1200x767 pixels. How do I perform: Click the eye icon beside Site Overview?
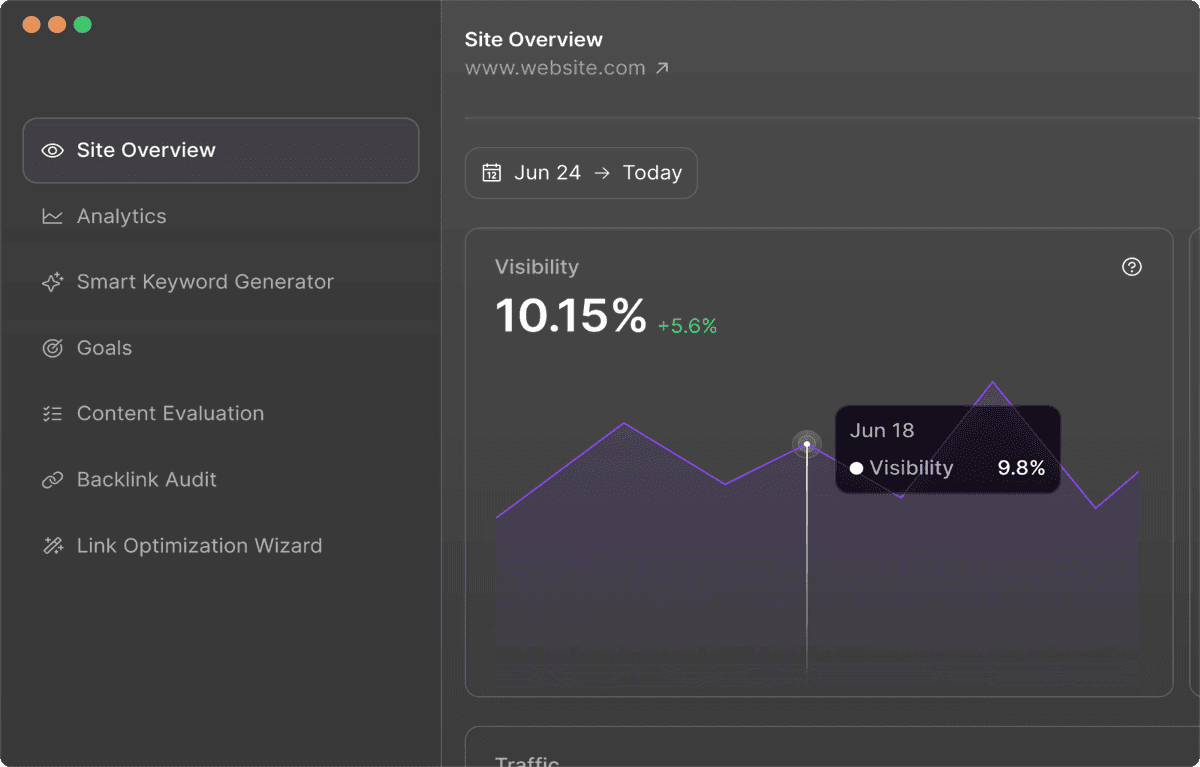[x=52, y=151]
